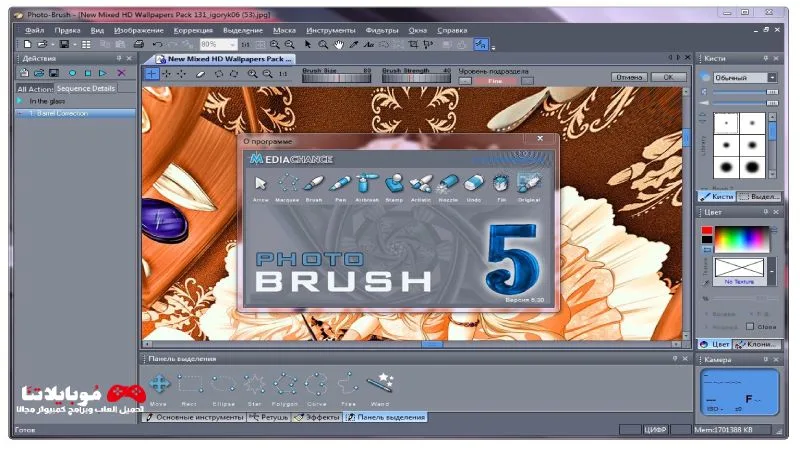The height and width of the screenshot is (450, 800).
Task: Switch to the Выдел... tab in Brushes panel
Action: pos(758,196)
